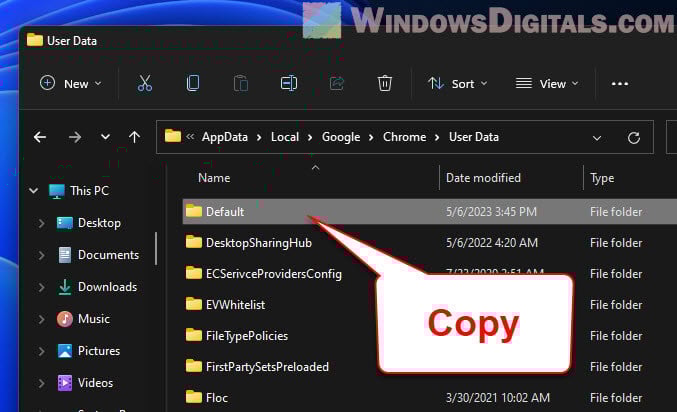
Task: Open Videos in the navigation pane
Action: tap(85, 383)
